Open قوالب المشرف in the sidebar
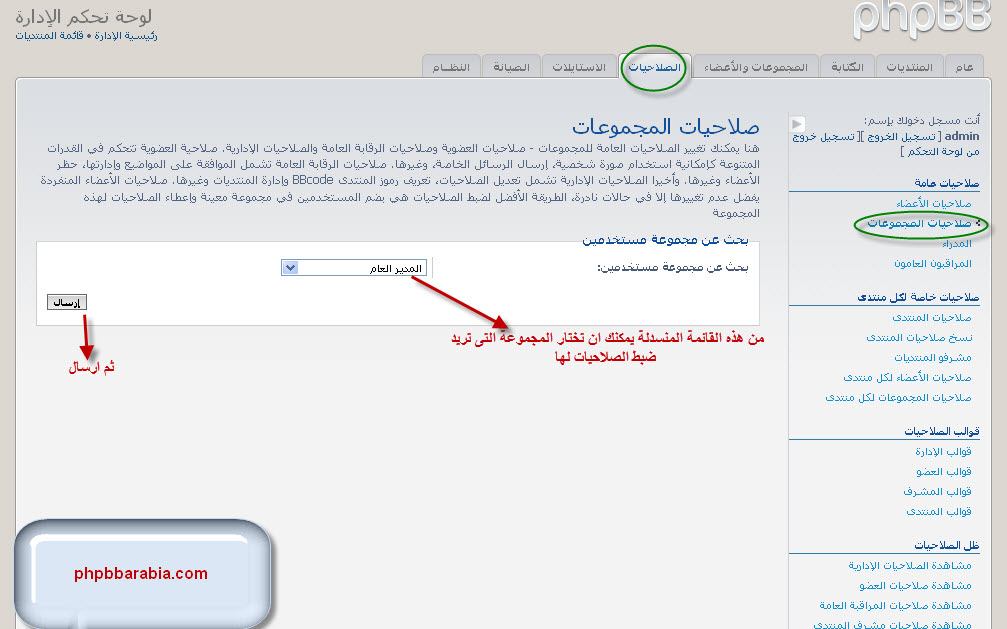The height and width of the screenshot is (629, 1007). [x=938, y=492]
